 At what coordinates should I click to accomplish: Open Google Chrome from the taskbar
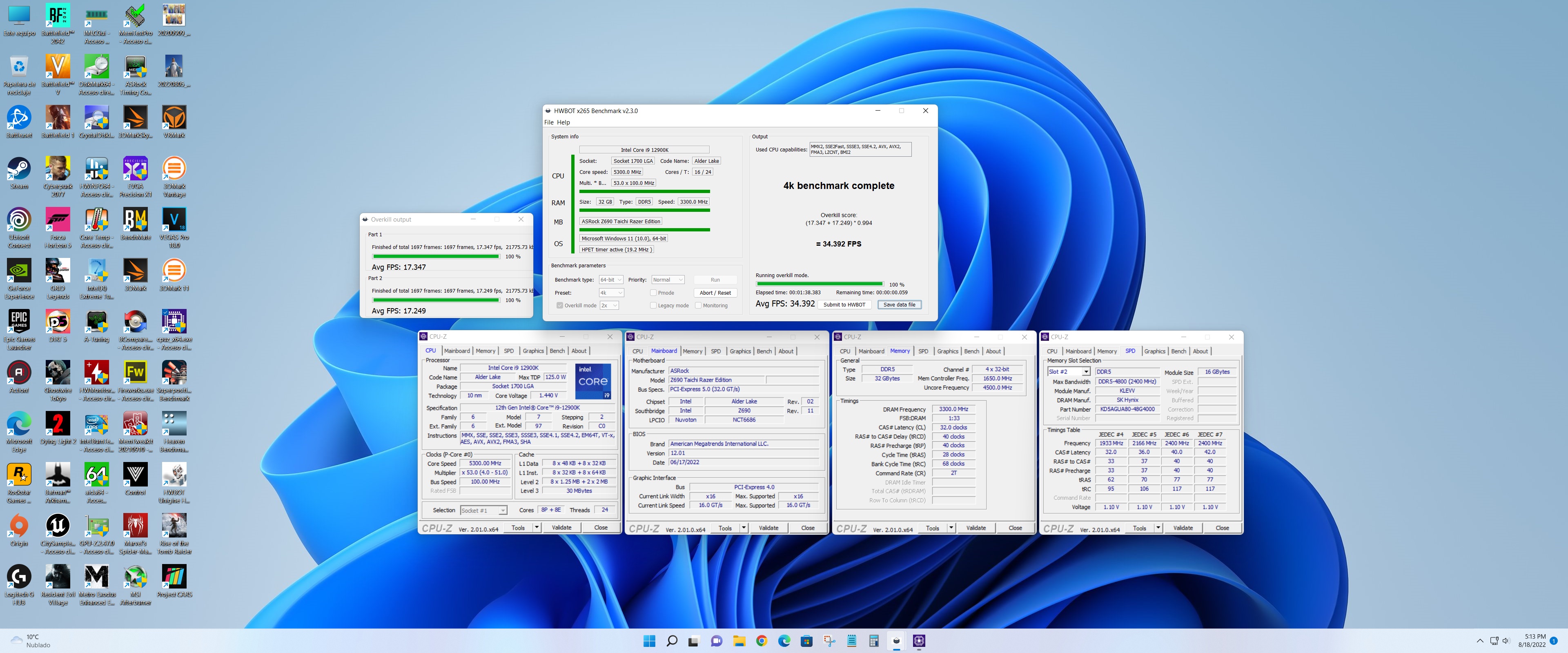pyautogui.click(x=761, y=641)
